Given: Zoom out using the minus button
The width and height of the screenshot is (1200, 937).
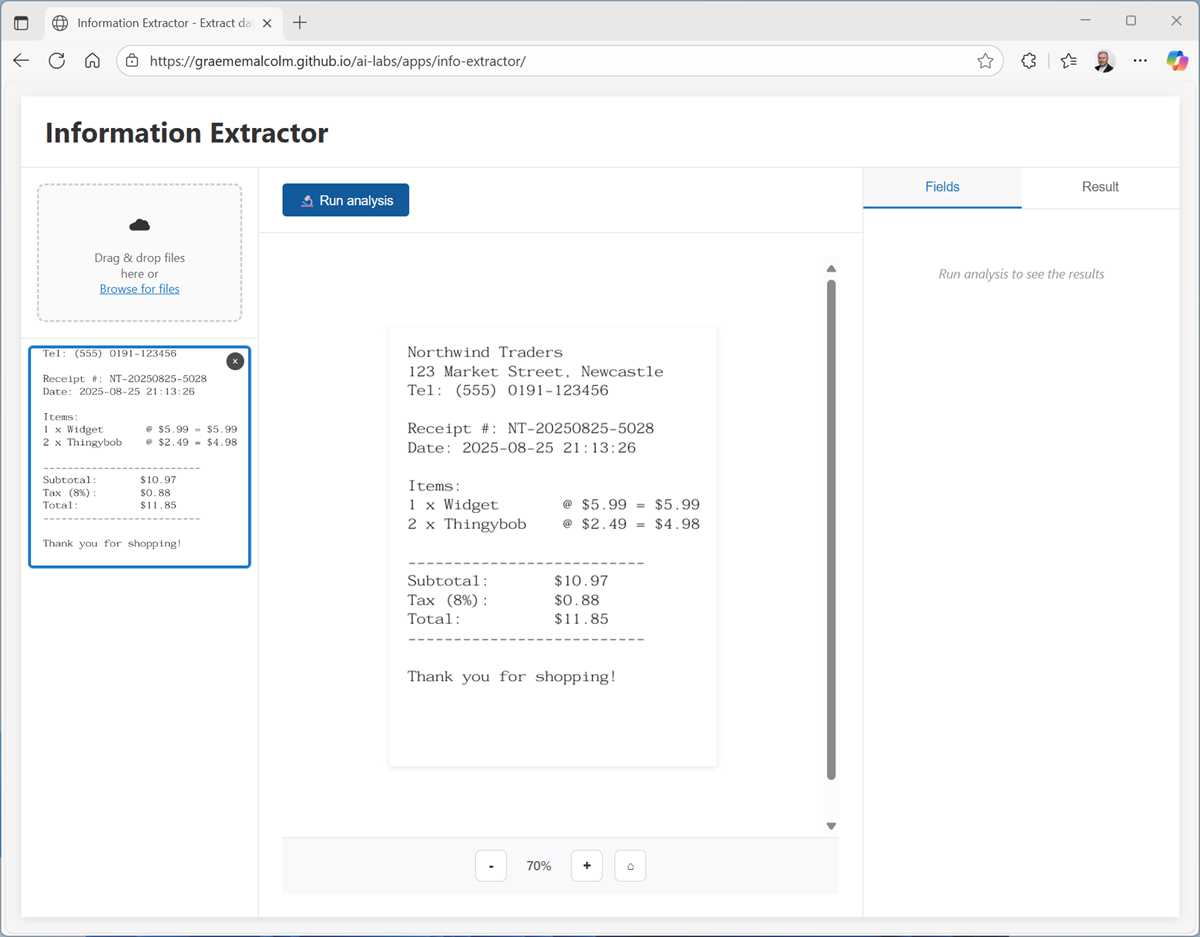Looking at the screenshot, I should point(491,865).
